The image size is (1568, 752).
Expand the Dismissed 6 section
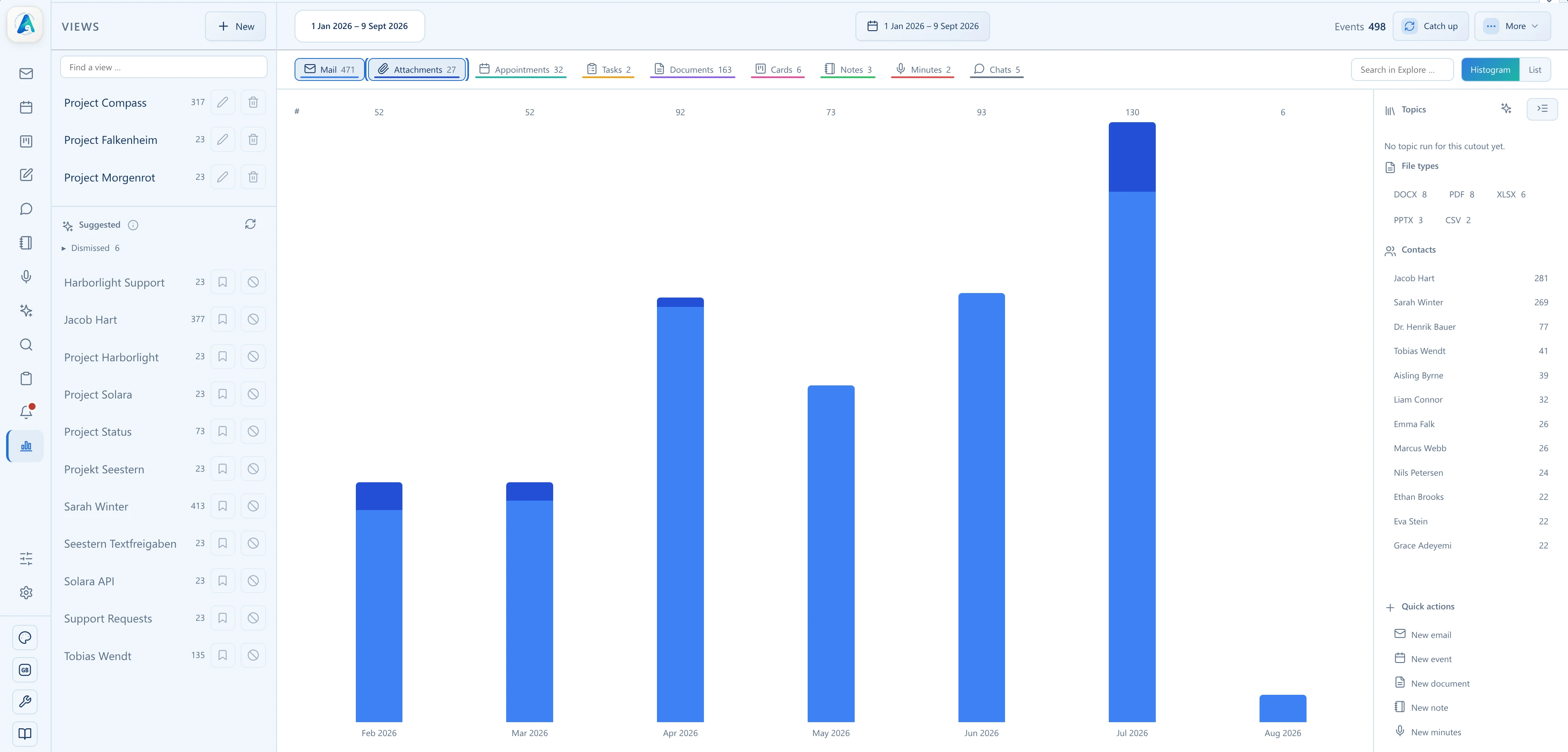(x=91, y=248)
